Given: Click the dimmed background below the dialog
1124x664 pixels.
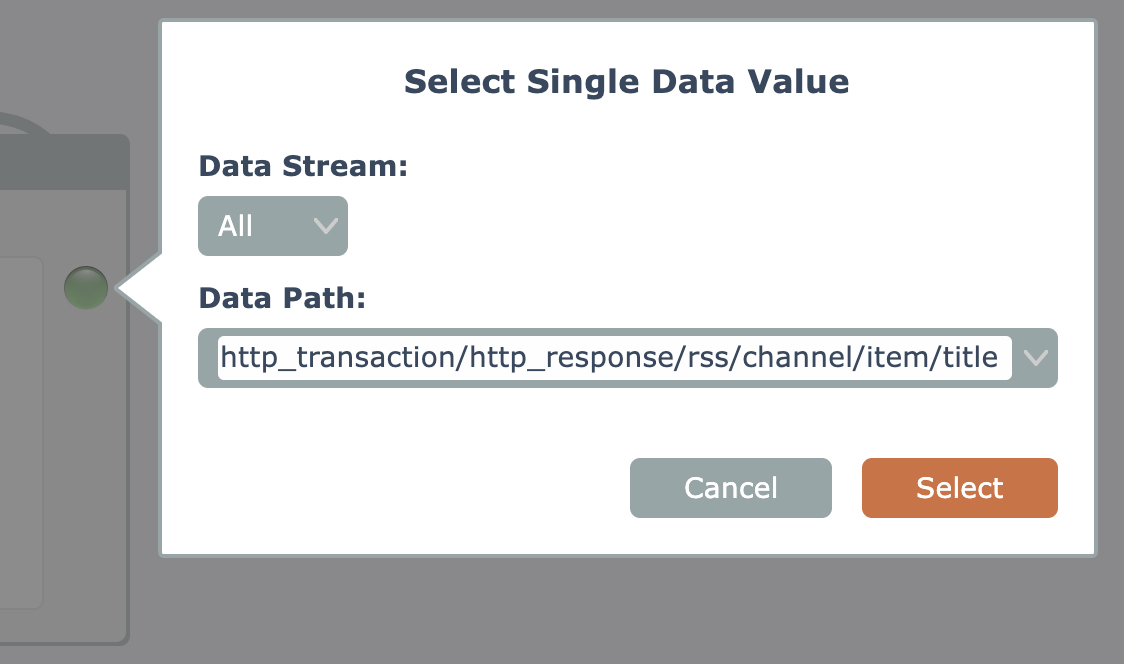Looking at the screenshot, I should (600, 612).
